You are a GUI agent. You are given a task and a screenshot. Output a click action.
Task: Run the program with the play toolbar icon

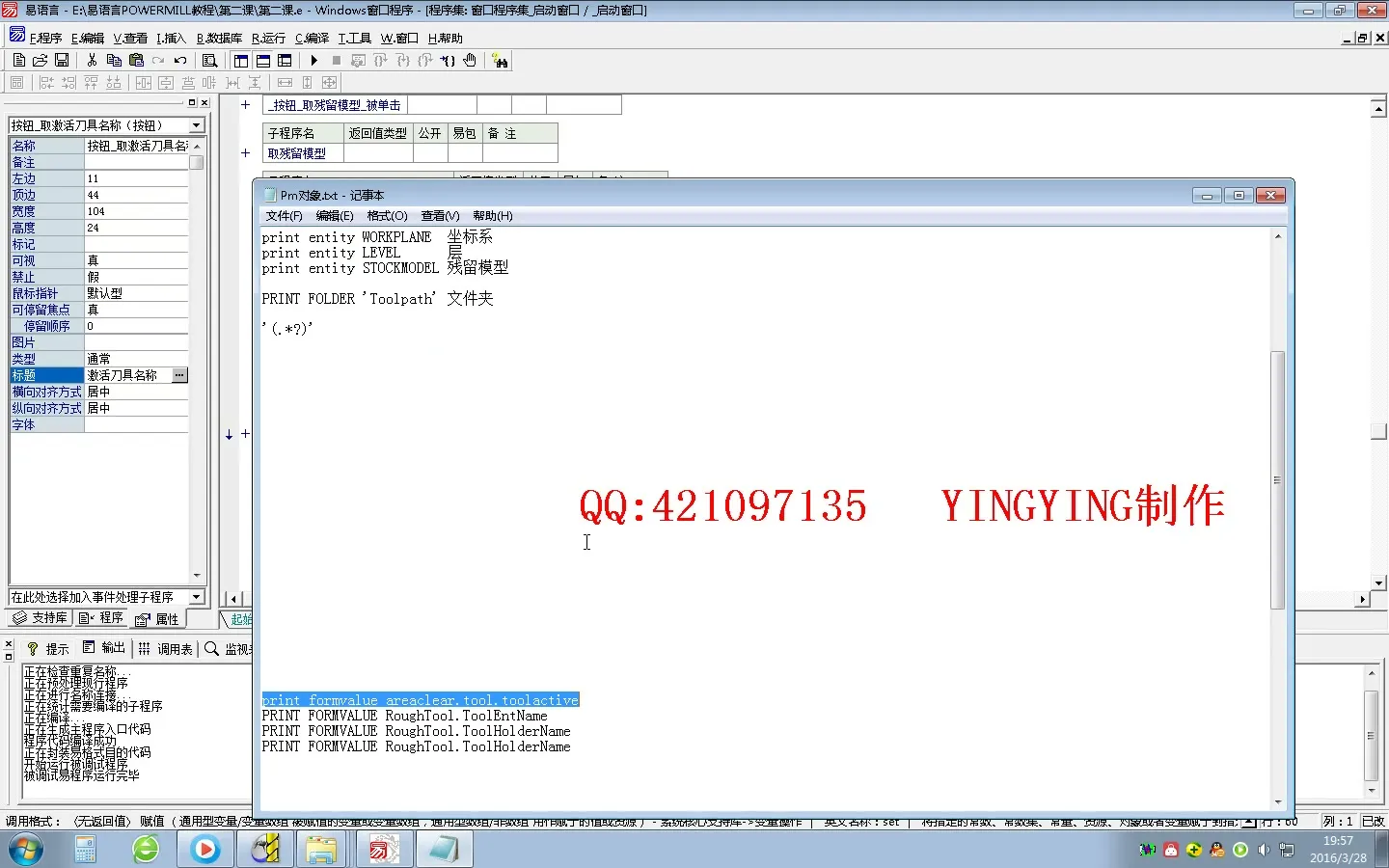[x=315, y=60]
